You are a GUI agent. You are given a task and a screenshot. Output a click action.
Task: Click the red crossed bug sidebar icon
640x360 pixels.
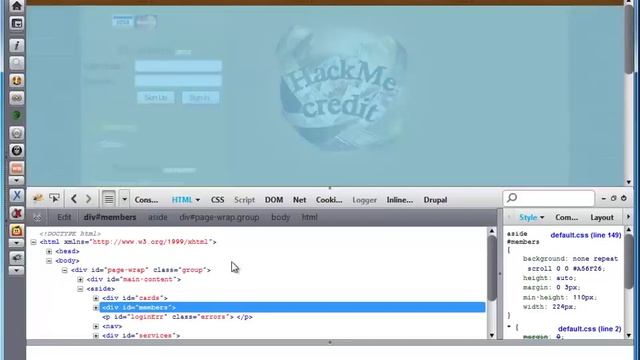pyautogui.click(x=16, y=213)
